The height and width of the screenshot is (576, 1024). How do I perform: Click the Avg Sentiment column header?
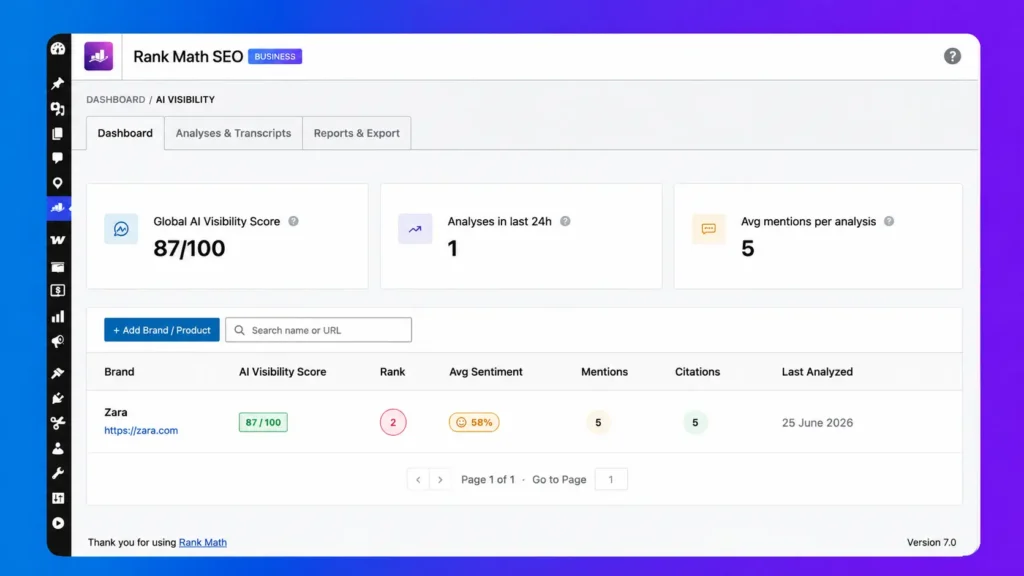tap(486, 372)
